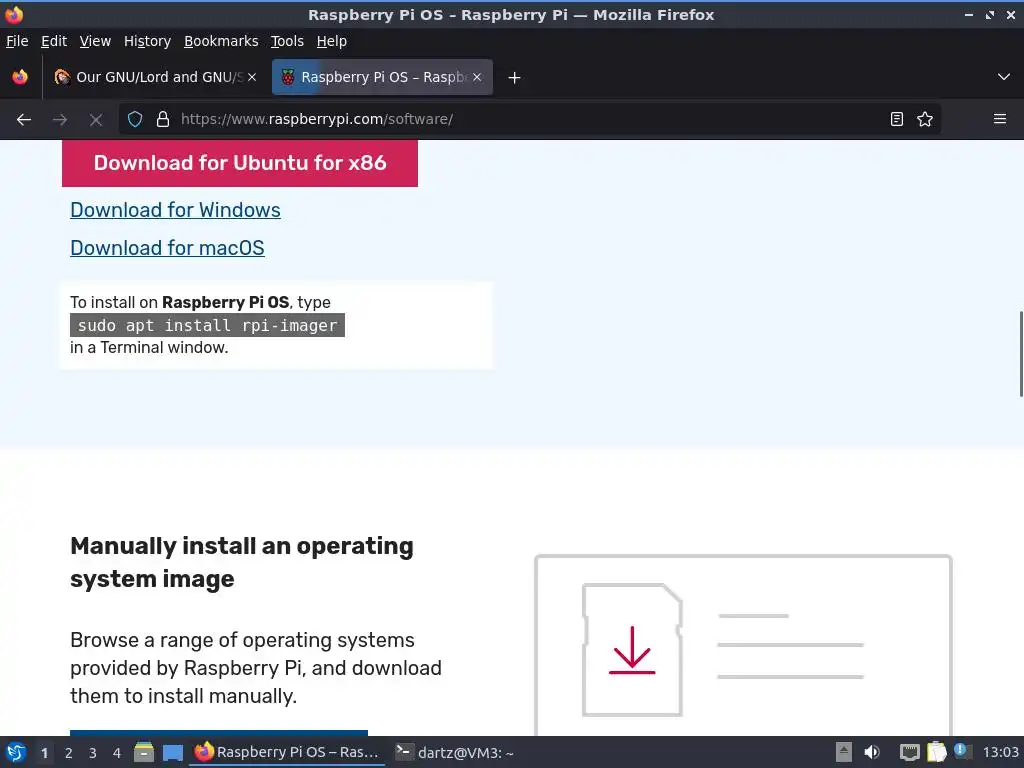Toggle reader view
The image size is (1024, 768).
[897, 119]
